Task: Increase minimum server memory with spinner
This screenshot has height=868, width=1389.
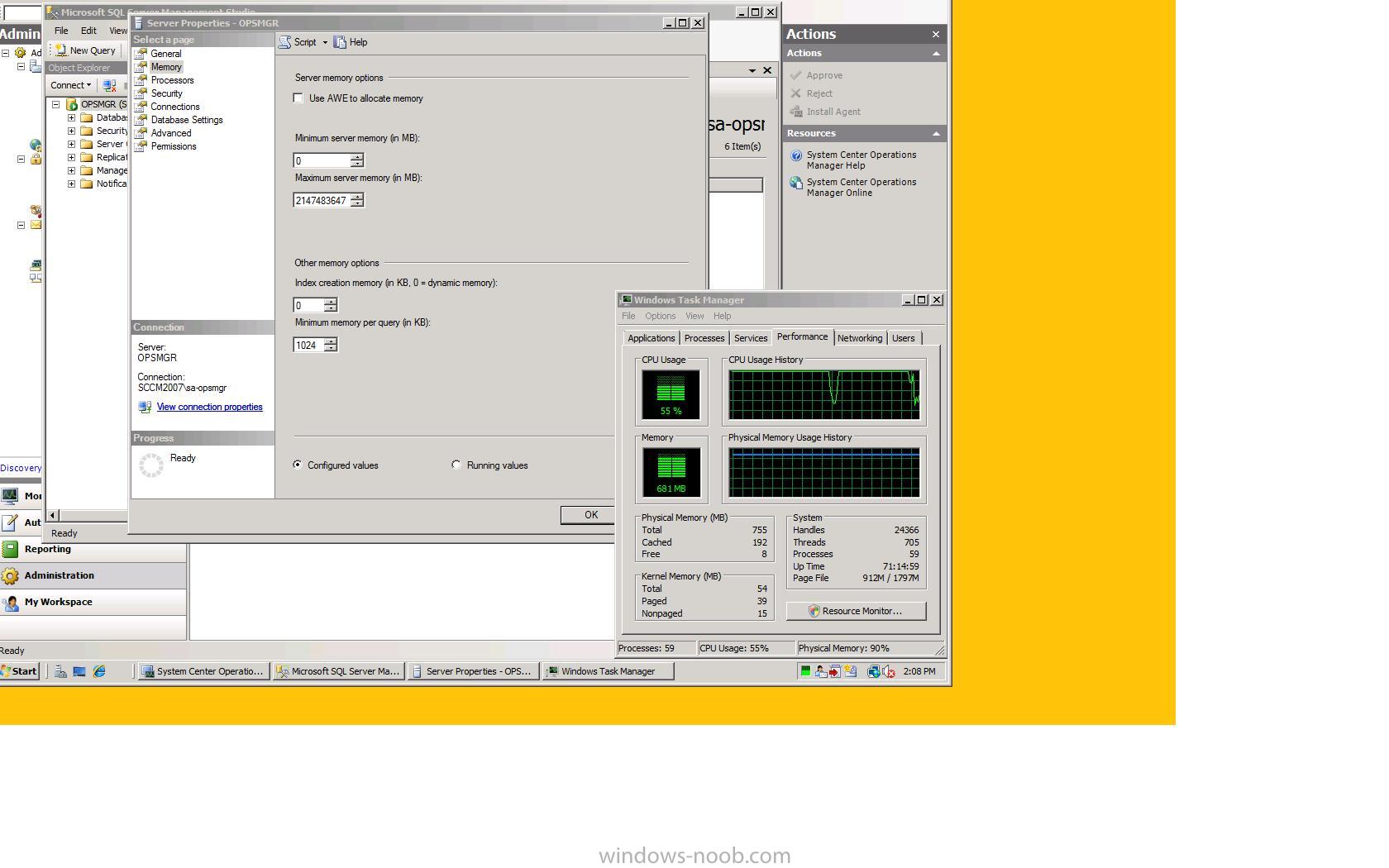Action: [357, 157]
